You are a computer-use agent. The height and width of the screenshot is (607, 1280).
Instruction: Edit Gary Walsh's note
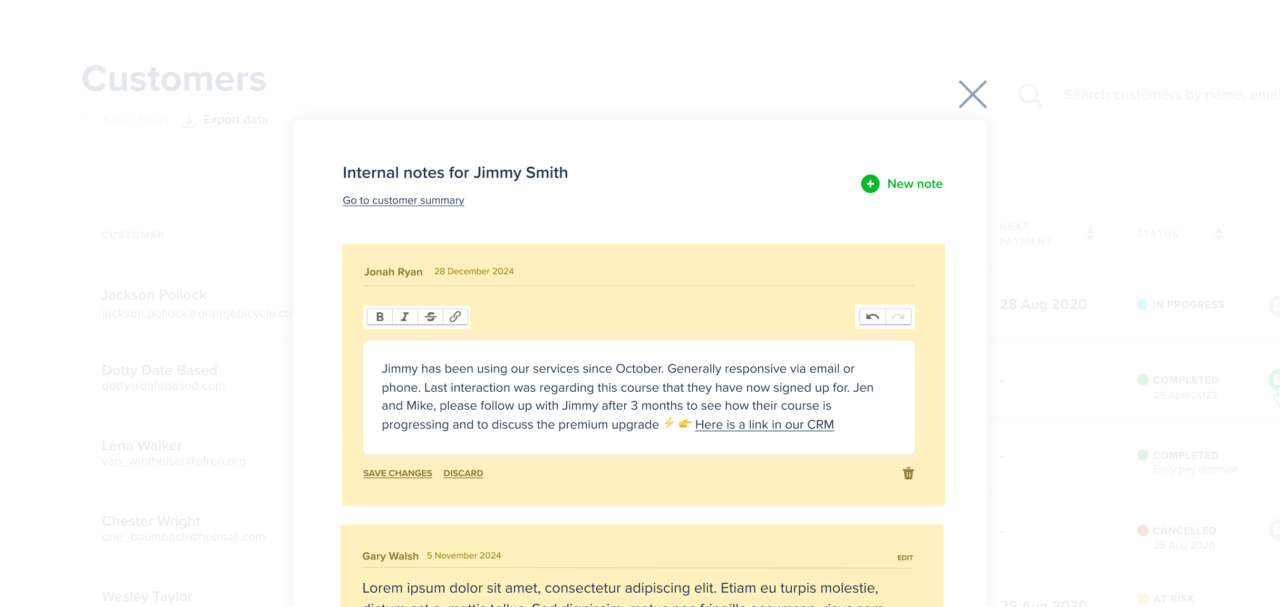(x=904, y=558)
